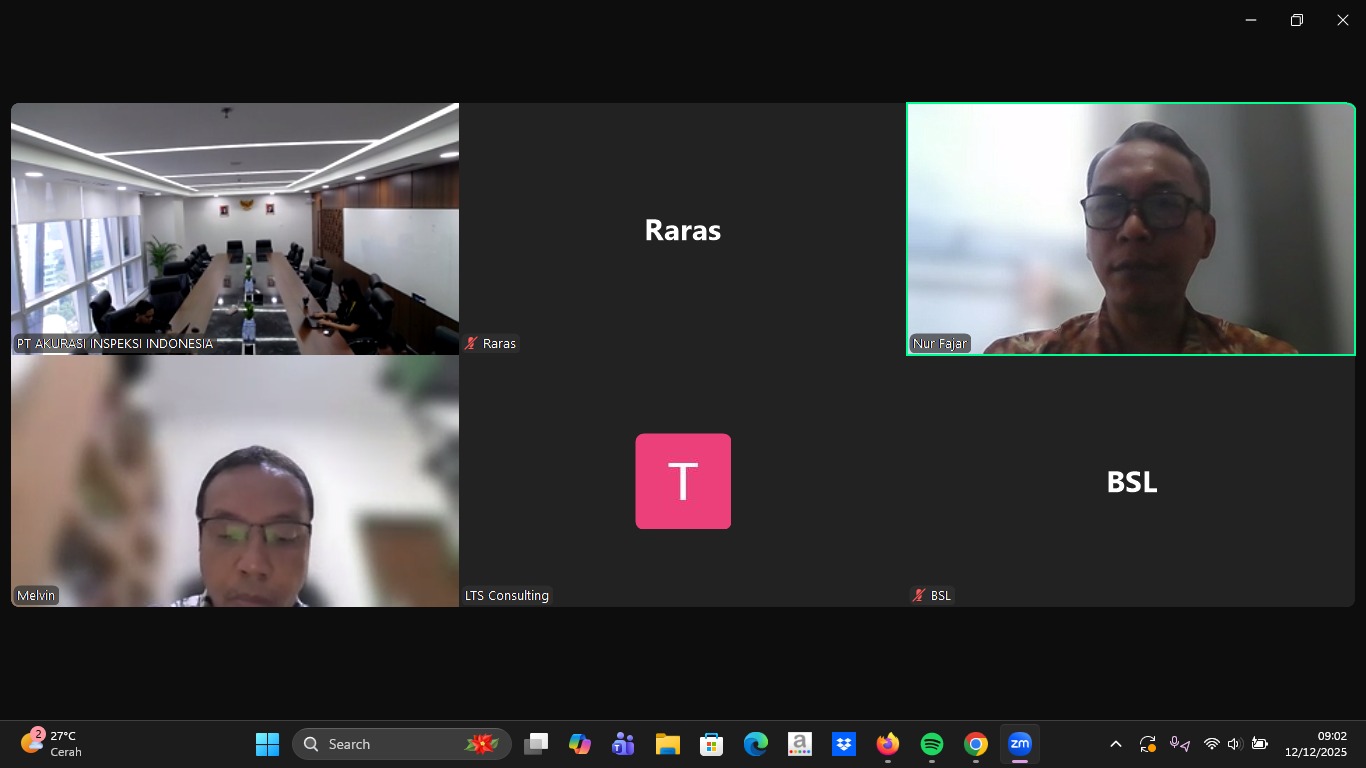Open the weather widget showing 27°C Cerah
Image resolution: width=1366 pixels, height=768 pixels.
tap(52, 744)
